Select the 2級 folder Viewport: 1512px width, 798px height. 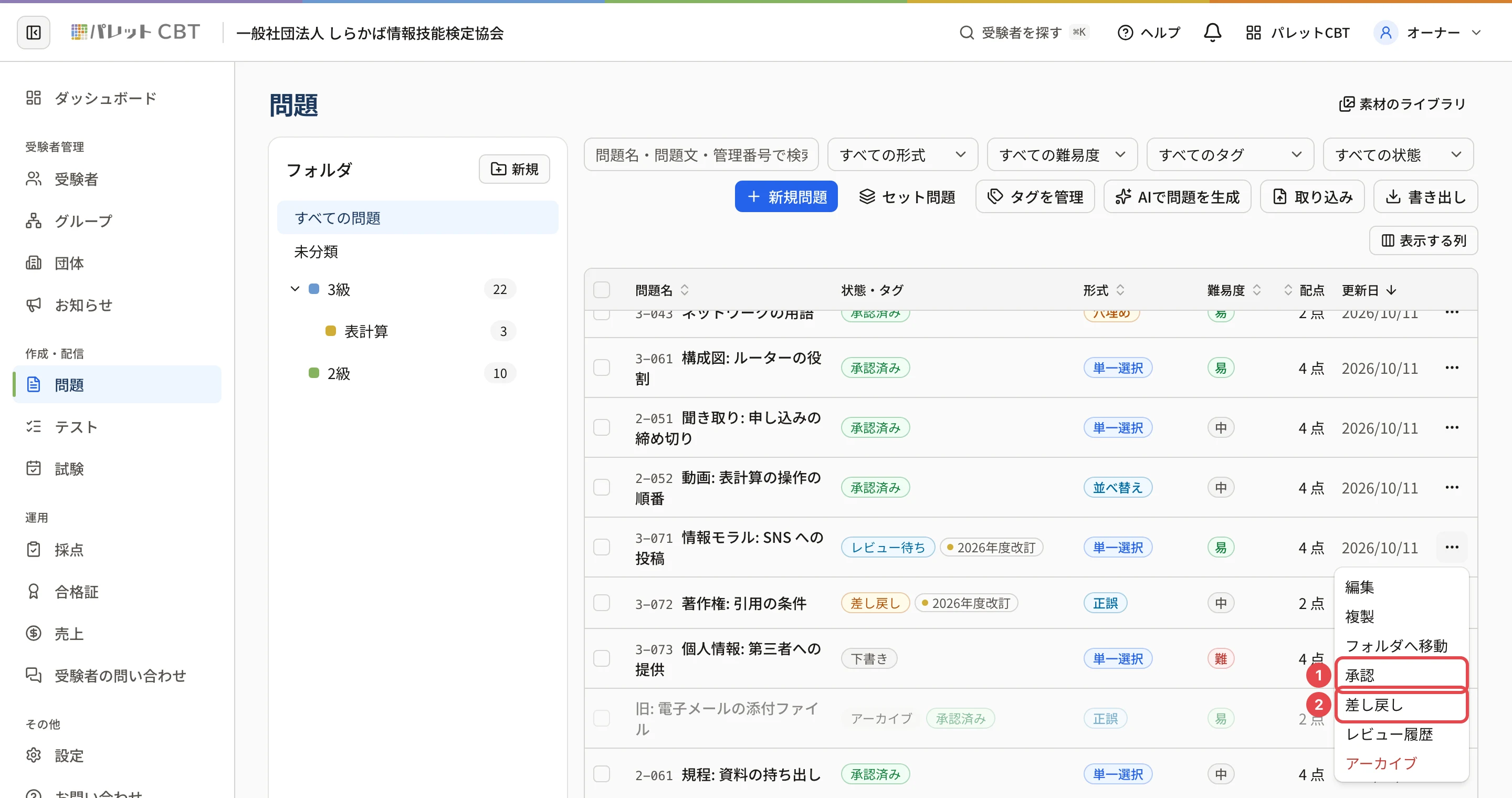pos(417,373)
